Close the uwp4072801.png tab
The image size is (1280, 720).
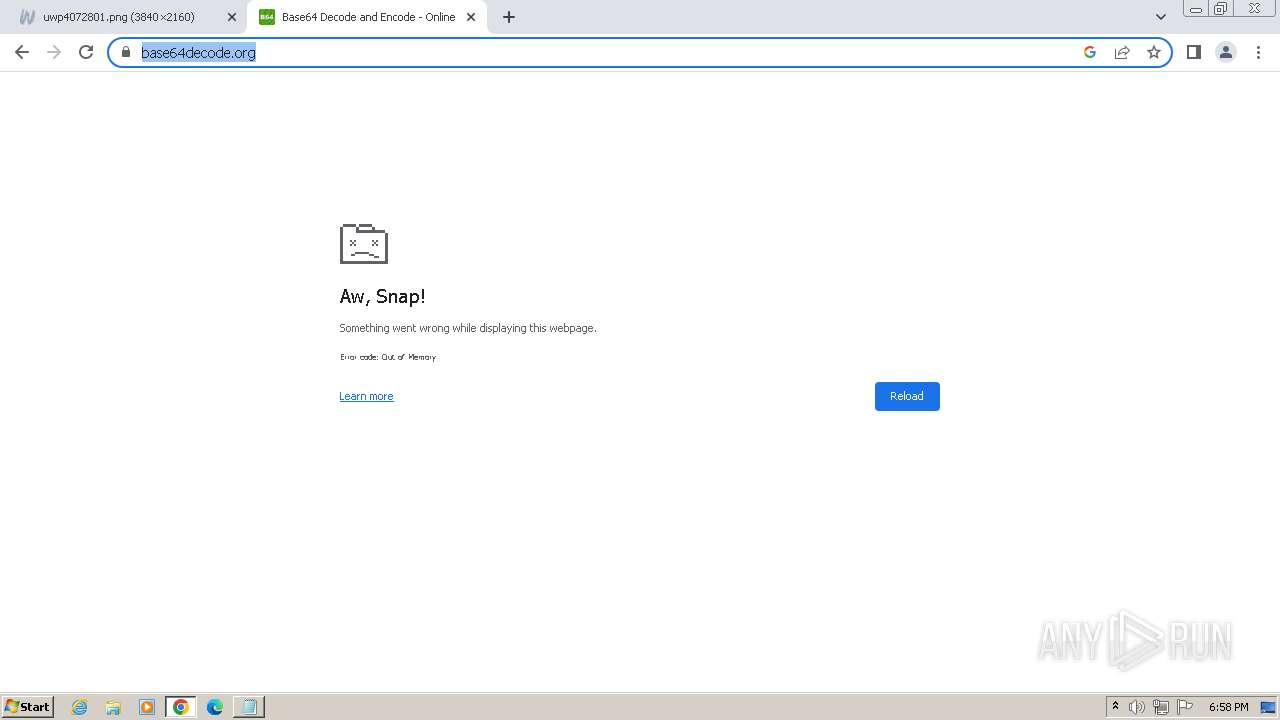[x=232, y=17]
